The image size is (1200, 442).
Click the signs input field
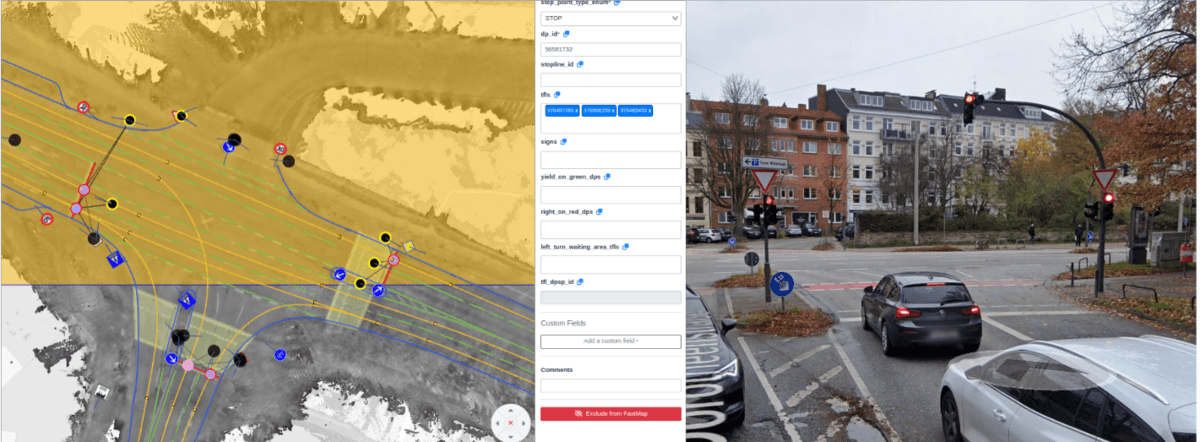click(611, 160)
